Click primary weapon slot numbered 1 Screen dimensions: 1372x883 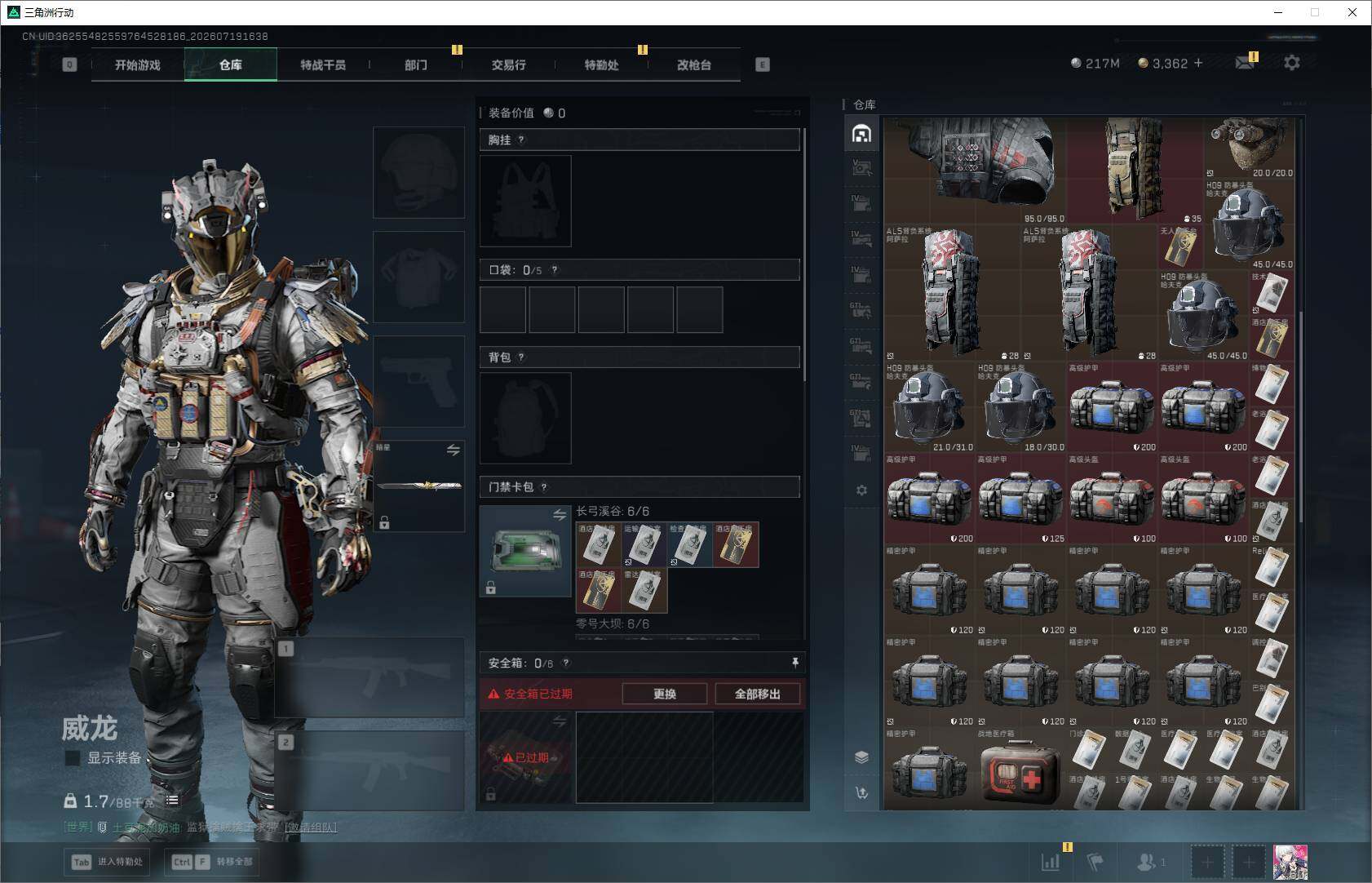(370, 677)
